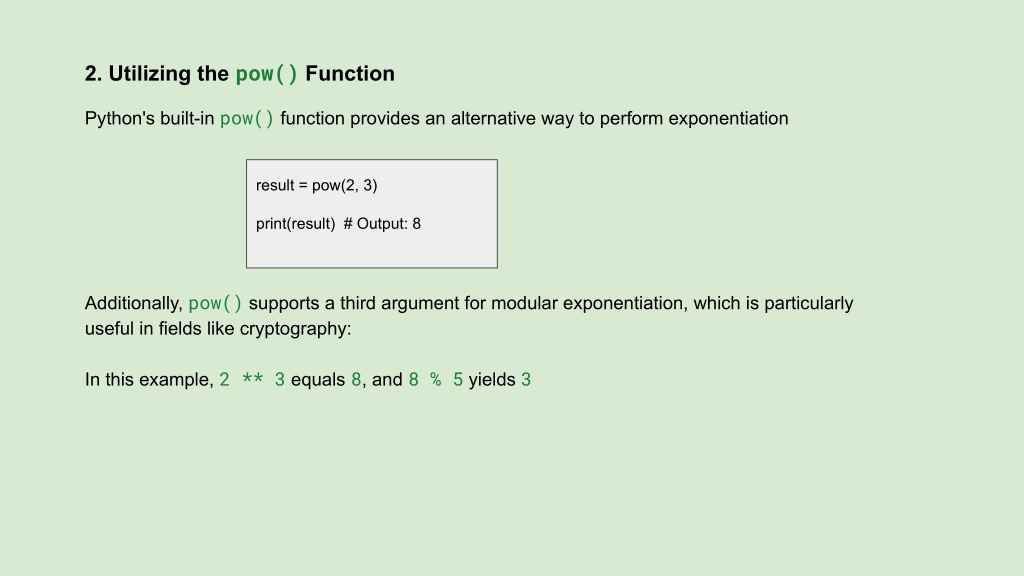Select the green "2 ** 3" expression
The height and width of the screenshot is (576, 1024).
click(x=252, y=379)
